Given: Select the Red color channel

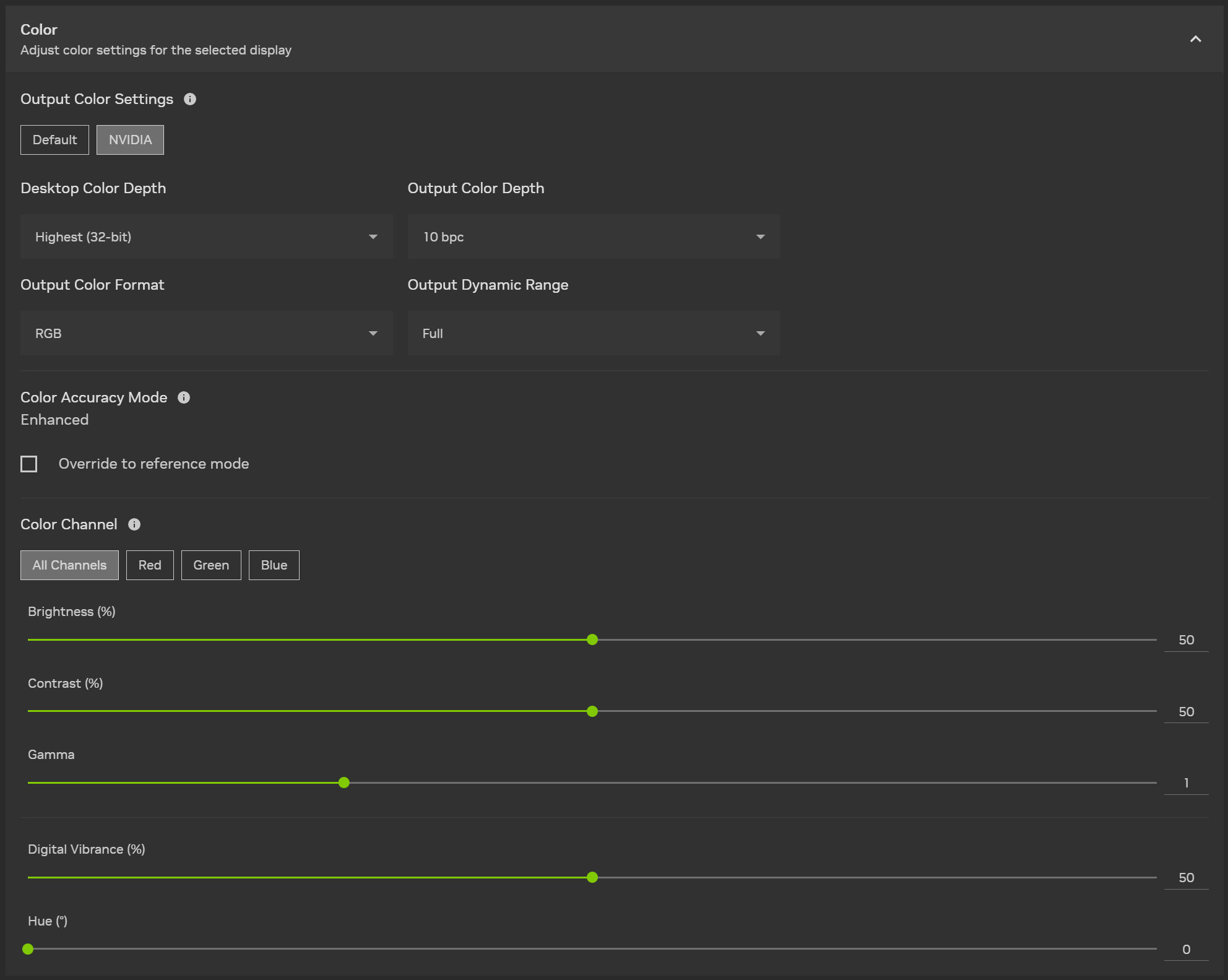Looking at the screenshot, I should click(150, 565).
